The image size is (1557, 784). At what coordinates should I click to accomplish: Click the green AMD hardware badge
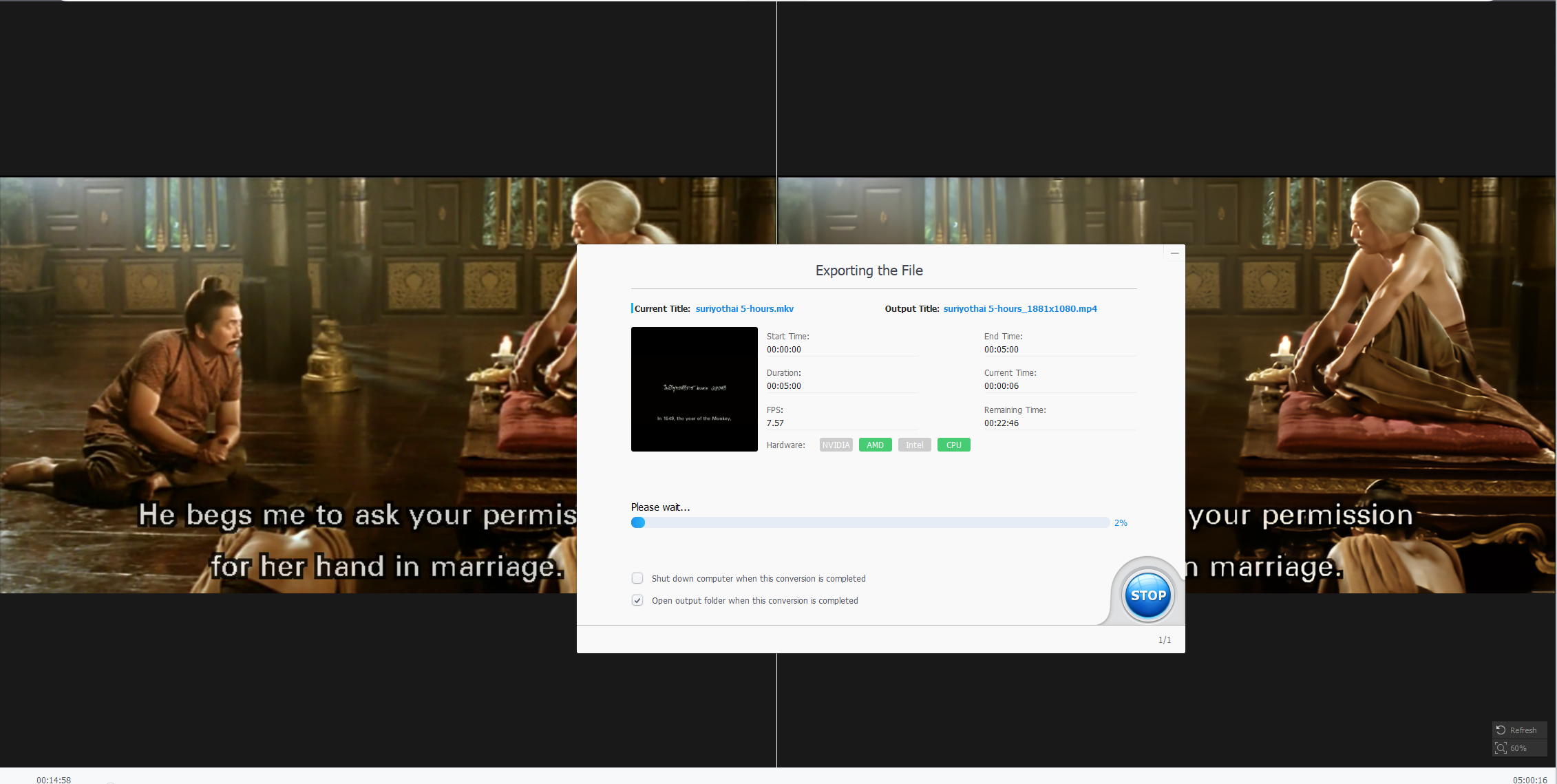(875, 445)
